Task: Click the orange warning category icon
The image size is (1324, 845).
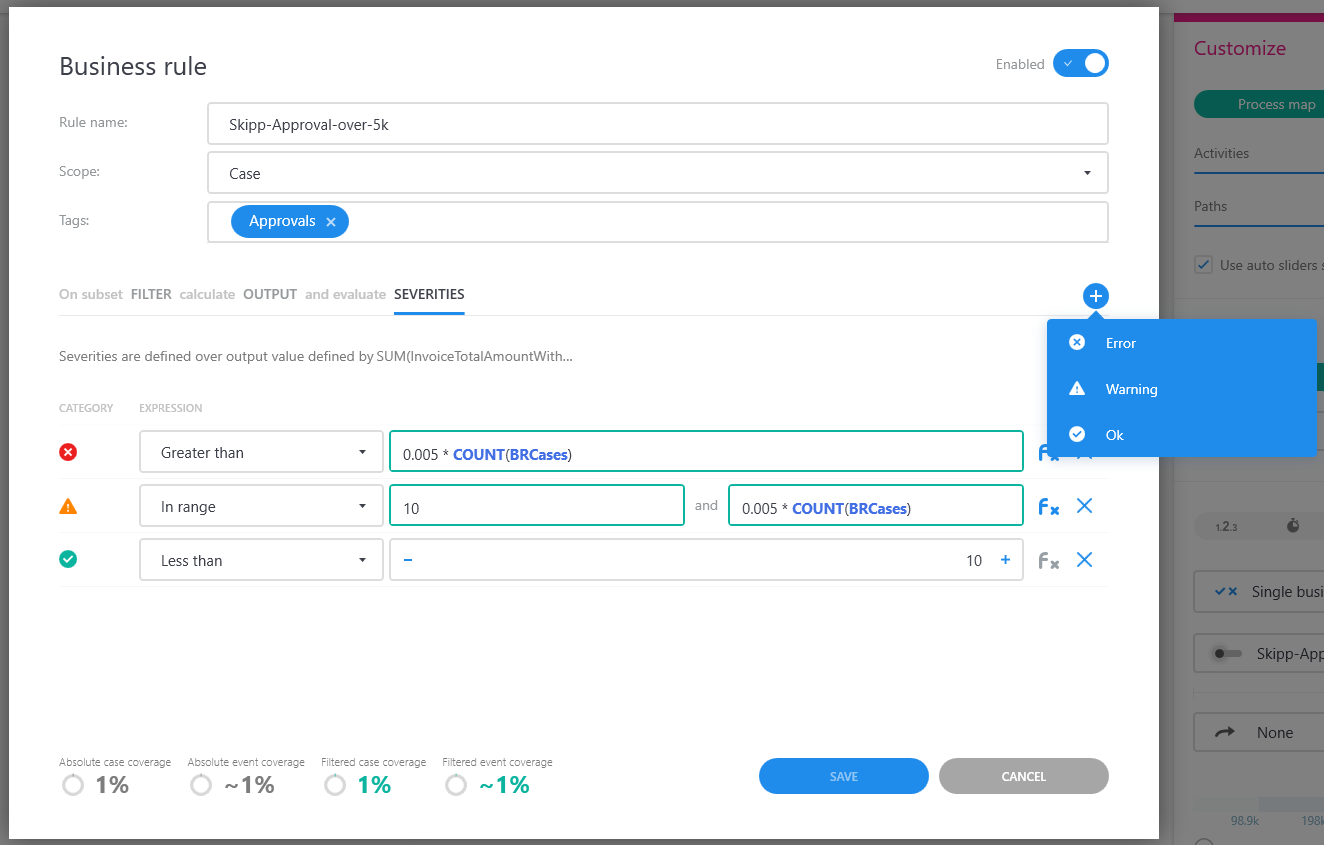Action: [68, 506]
